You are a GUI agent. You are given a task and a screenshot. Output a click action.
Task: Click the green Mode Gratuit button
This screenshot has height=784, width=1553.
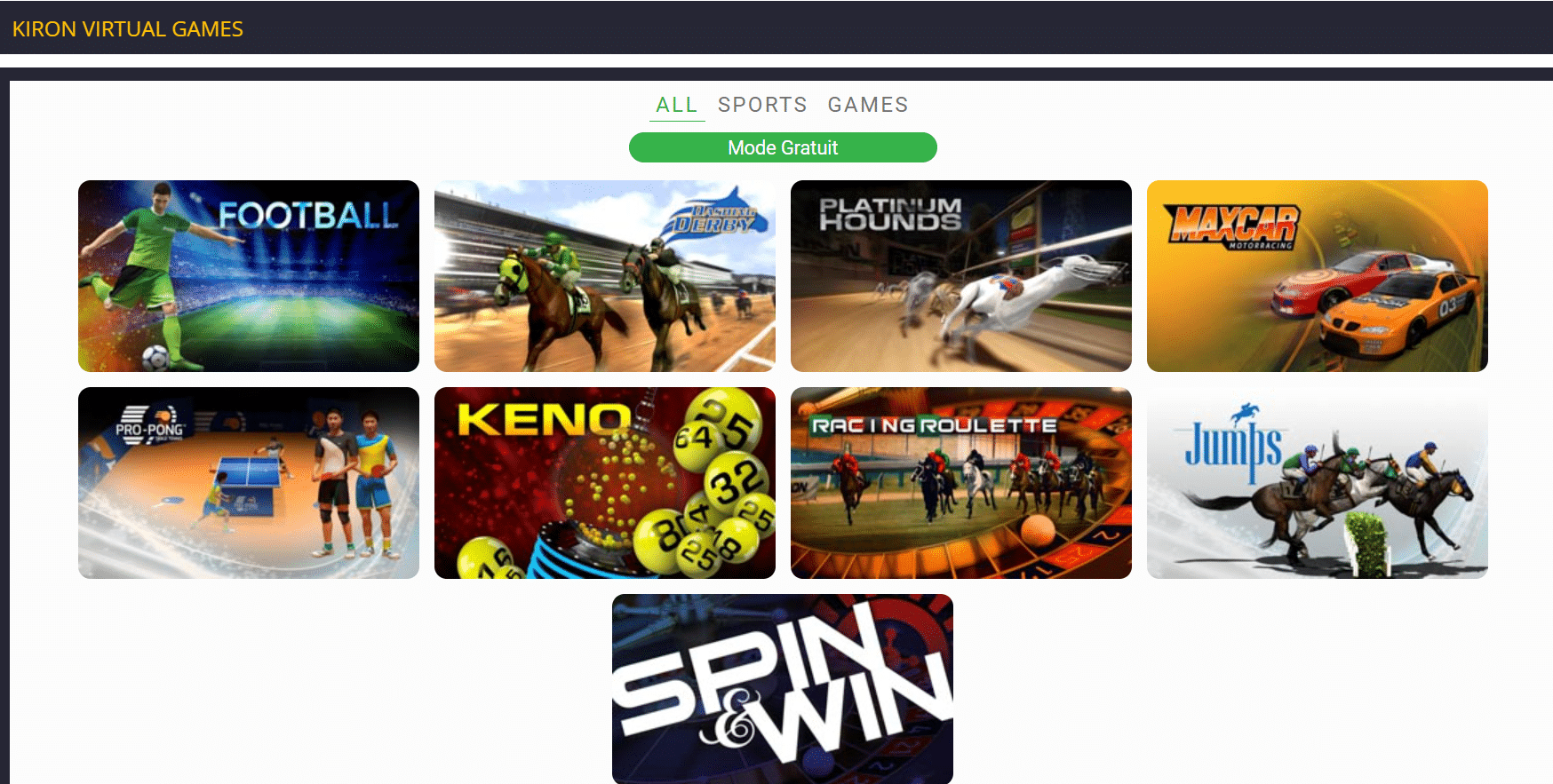[783, 147]
